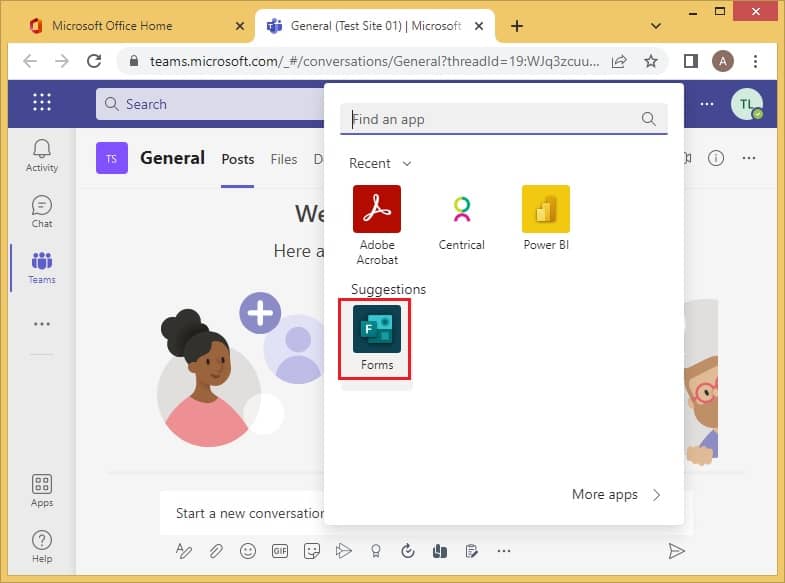The height and width of the screenshot is (583, 785).
Task: Open the Activity feed
Action: point(42,156)
